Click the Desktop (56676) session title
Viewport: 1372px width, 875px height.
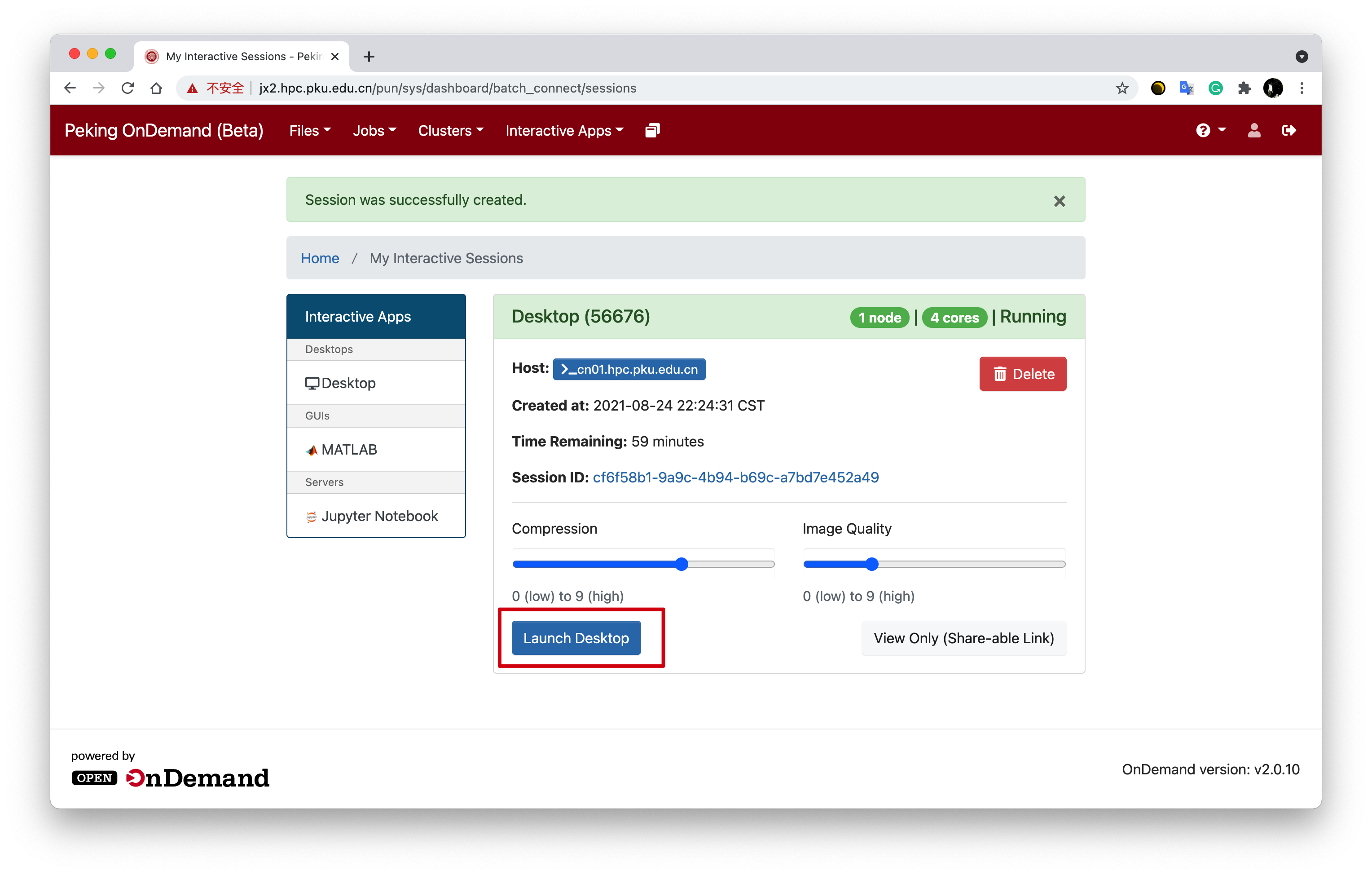580,316
